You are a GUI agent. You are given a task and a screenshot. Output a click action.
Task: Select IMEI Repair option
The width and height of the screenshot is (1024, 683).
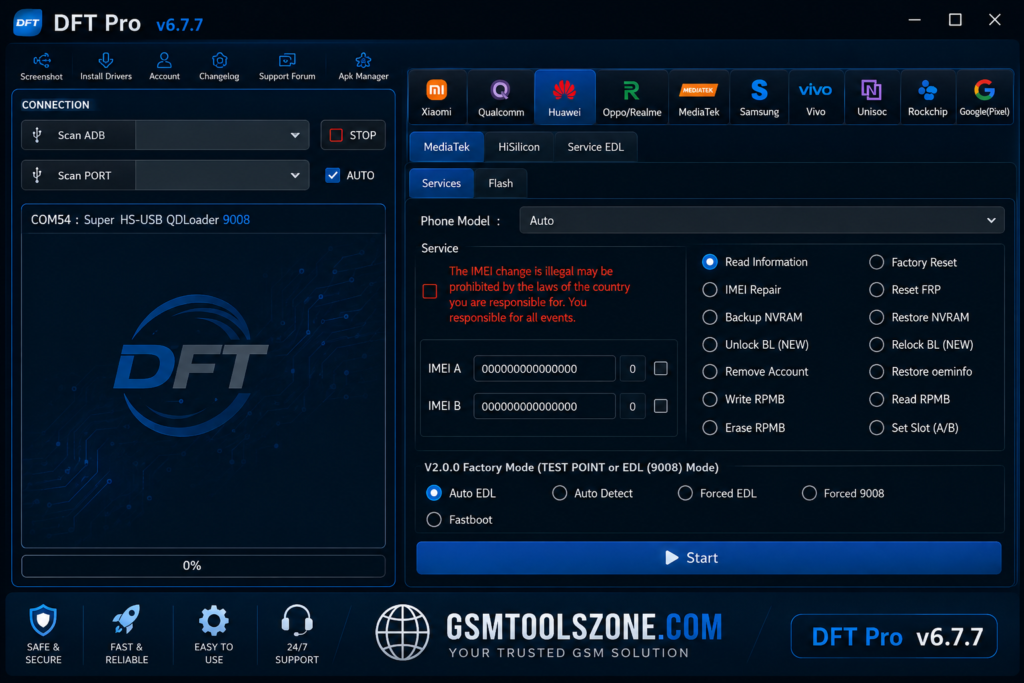tap(710, 289)
